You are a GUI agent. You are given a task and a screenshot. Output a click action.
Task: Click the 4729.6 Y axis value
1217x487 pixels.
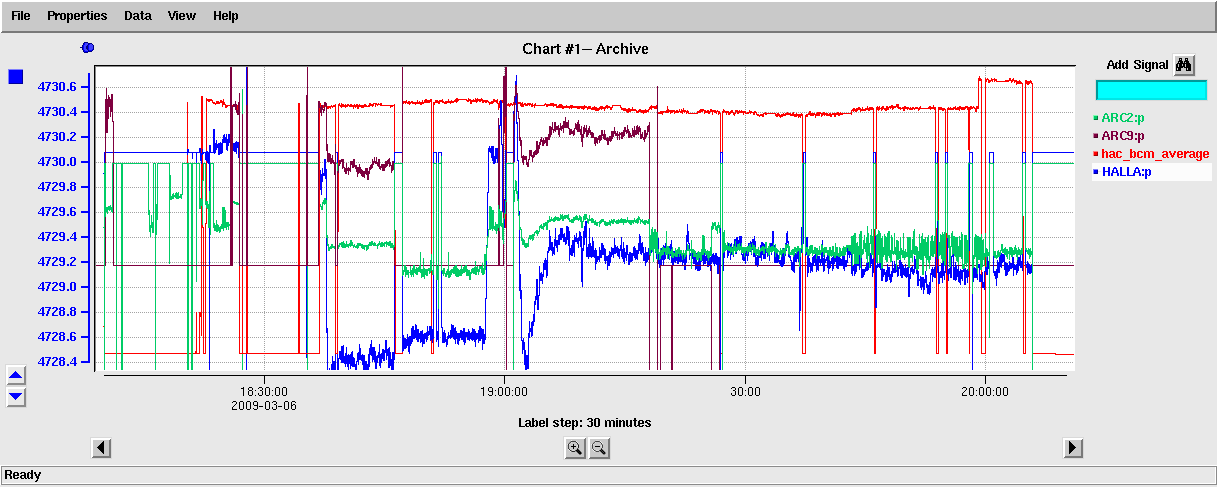tap(58, 212)
